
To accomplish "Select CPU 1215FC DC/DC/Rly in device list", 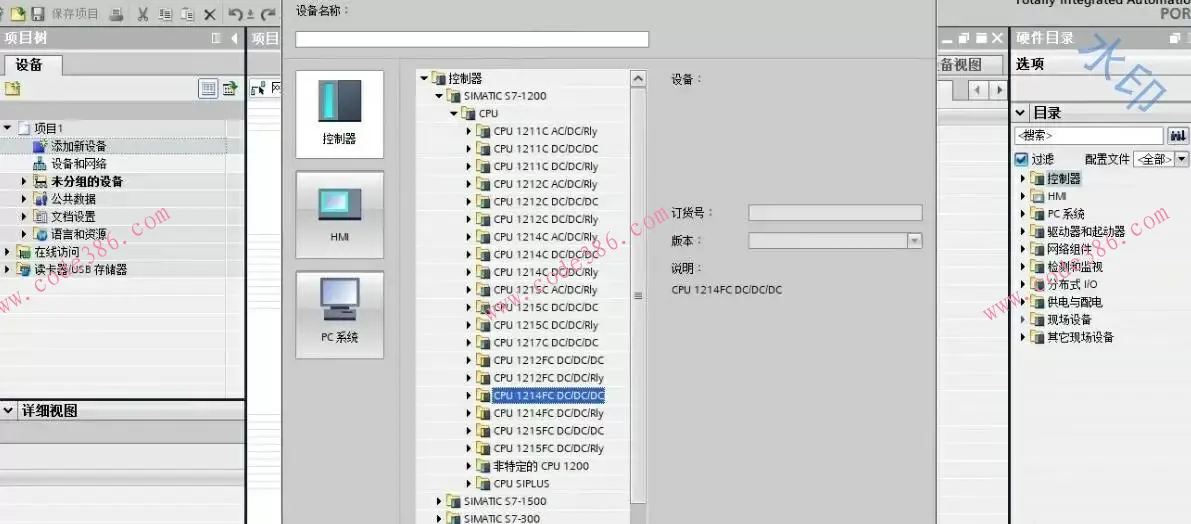I will pyautogui.click(x=548, y=448).
